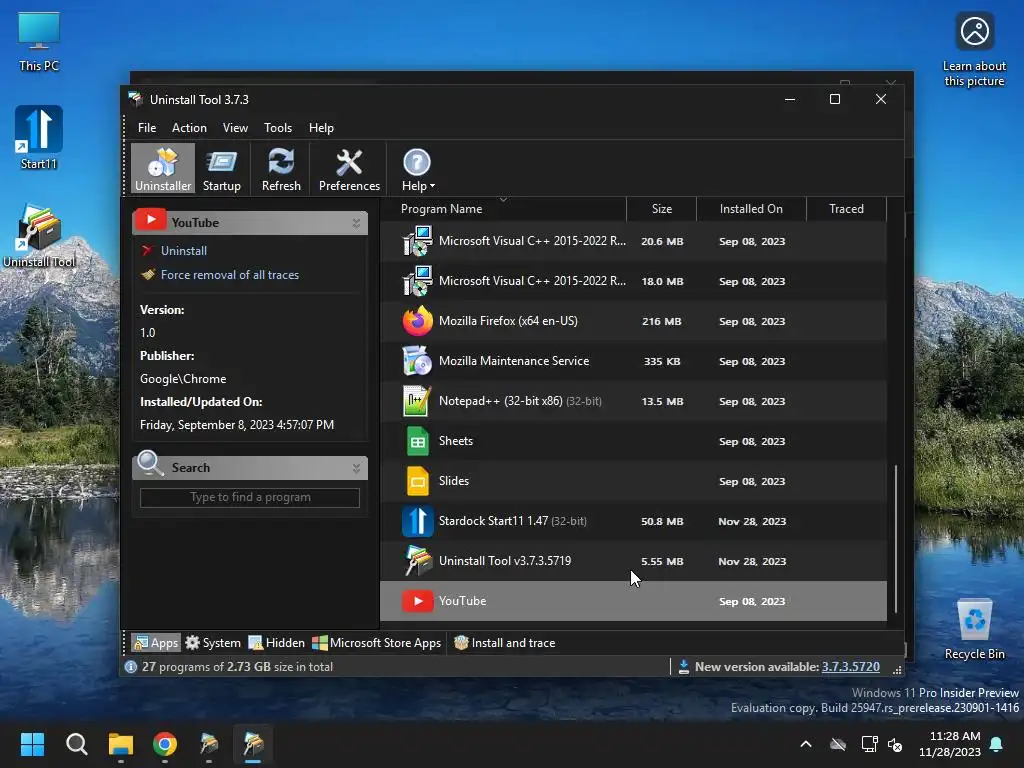Image resolution: width=1024 pixels, height=768 pixels.
Task: Click the Uninstall link for YouTube
Action: tap(184, 251)
